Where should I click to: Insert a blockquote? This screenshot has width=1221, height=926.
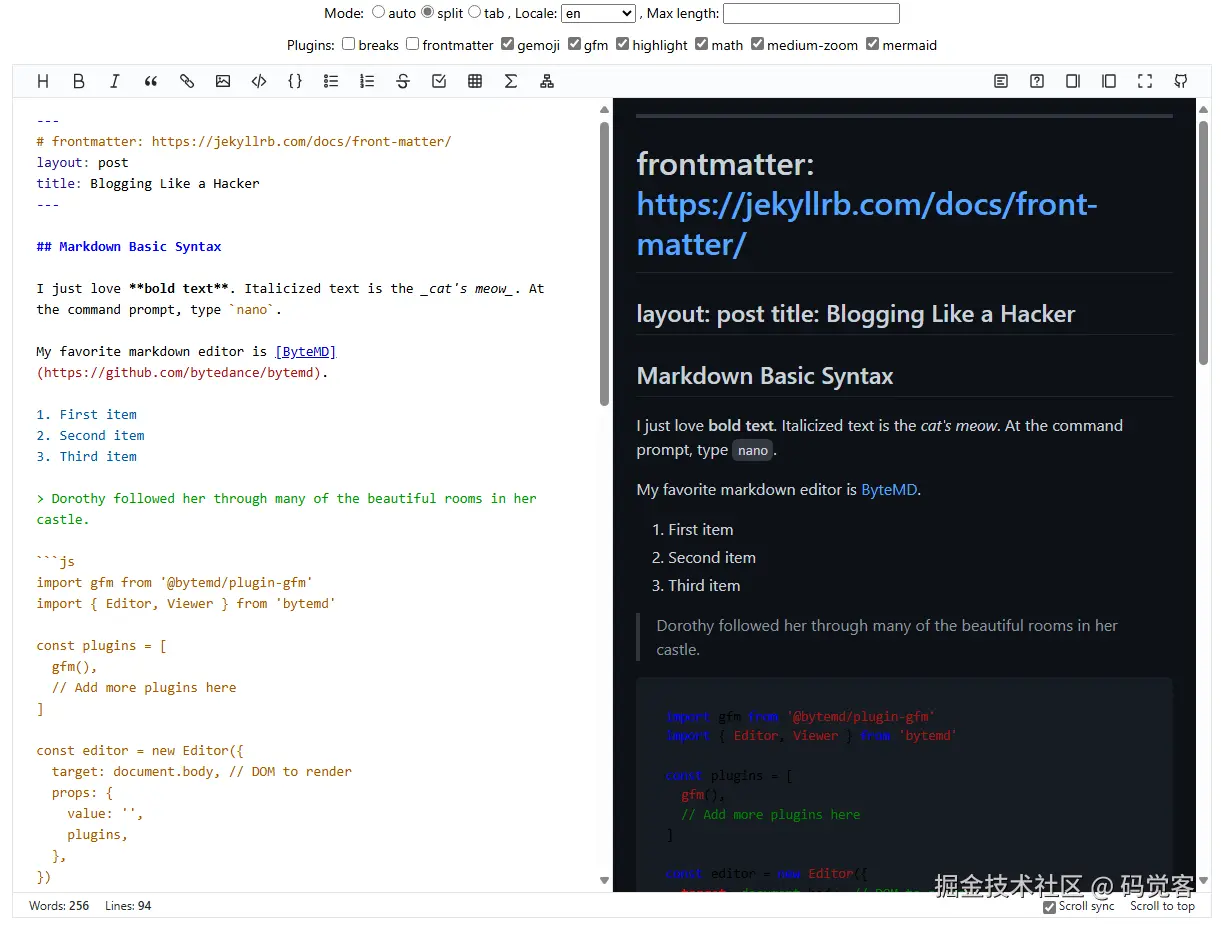[151, 81]
